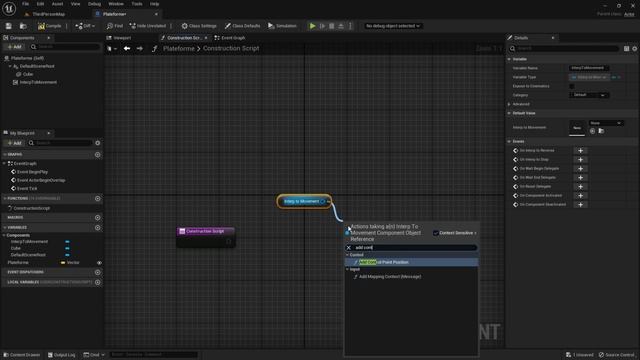The image size is (640, 360).
Task: Open play options three-dot menu
Action: (350, 26)
